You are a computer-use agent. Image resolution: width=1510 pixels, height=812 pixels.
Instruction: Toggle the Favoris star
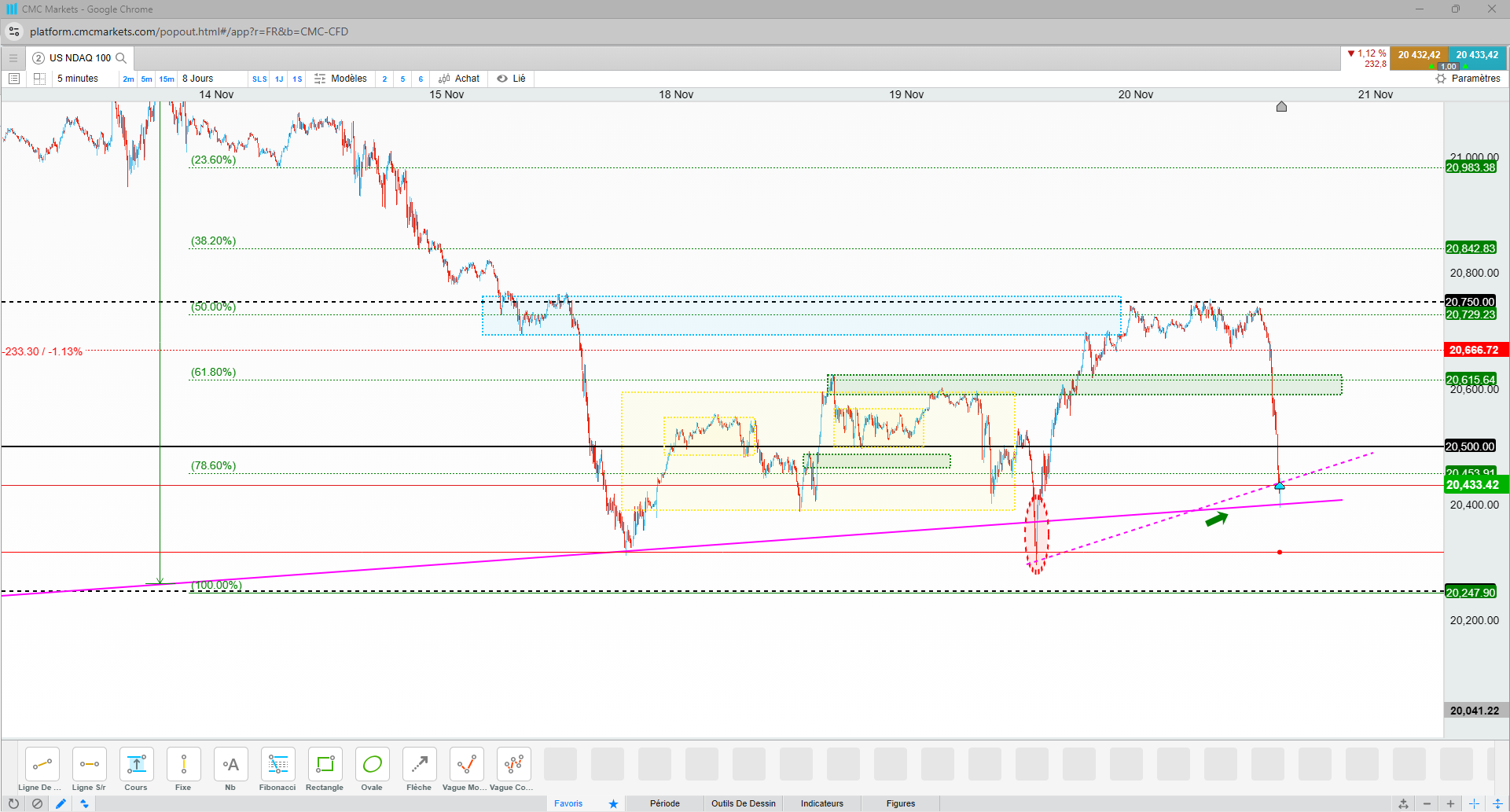click(613, 803)
